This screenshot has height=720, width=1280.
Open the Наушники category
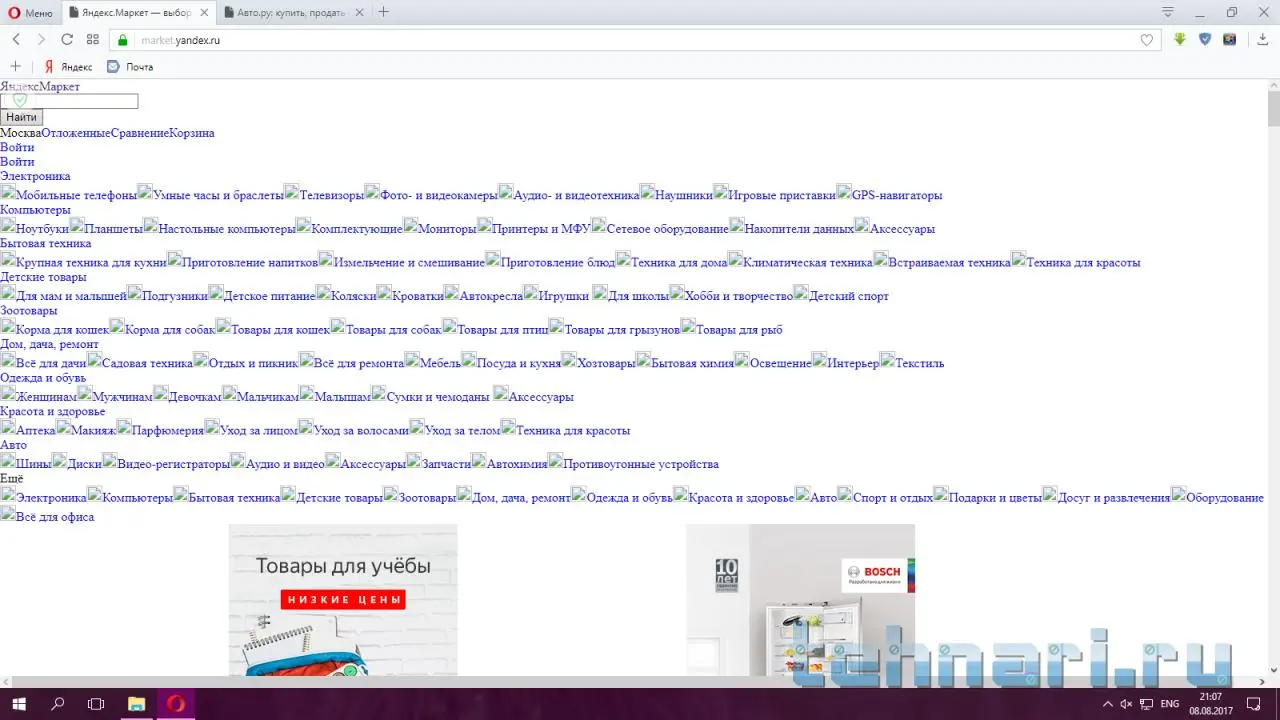tap(684, 195)
